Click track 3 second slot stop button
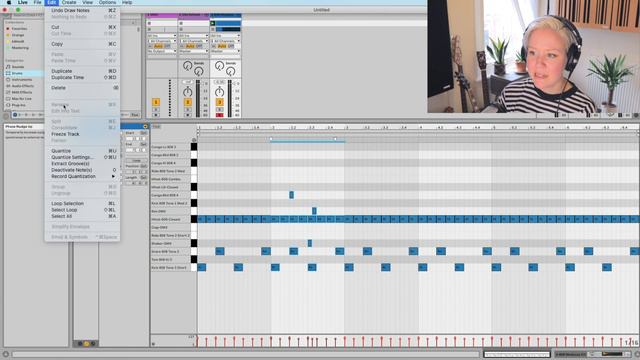 point(213,29)
